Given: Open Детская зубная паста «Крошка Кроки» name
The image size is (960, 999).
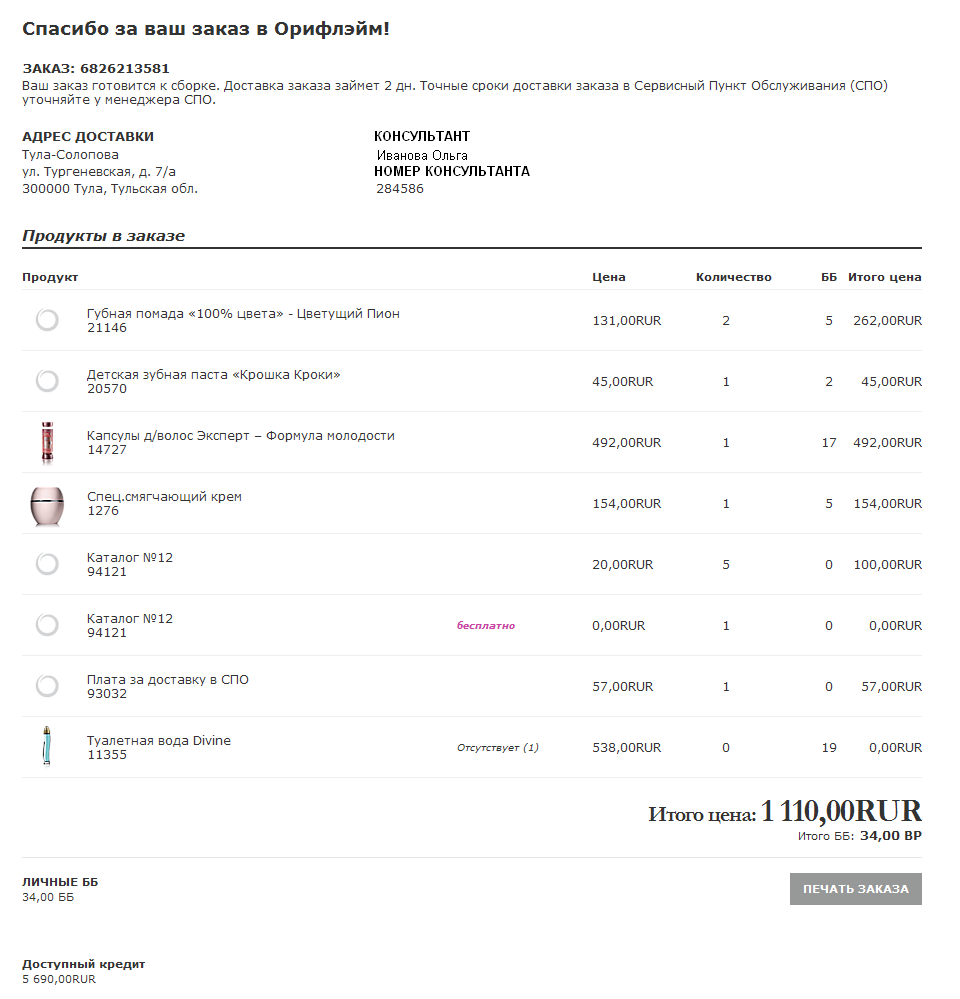Looking at the screenshot, I should [x=213, y=375].
